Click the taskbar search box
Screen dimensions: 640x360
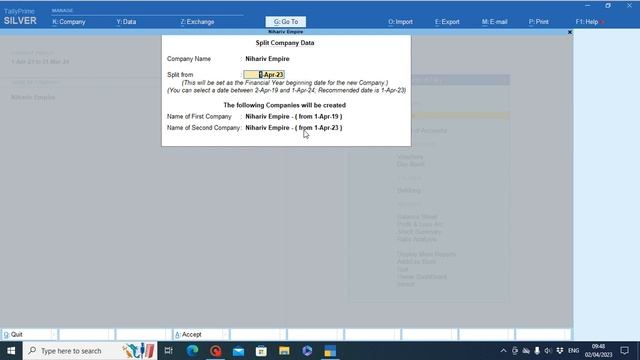(x=90, y=351)
